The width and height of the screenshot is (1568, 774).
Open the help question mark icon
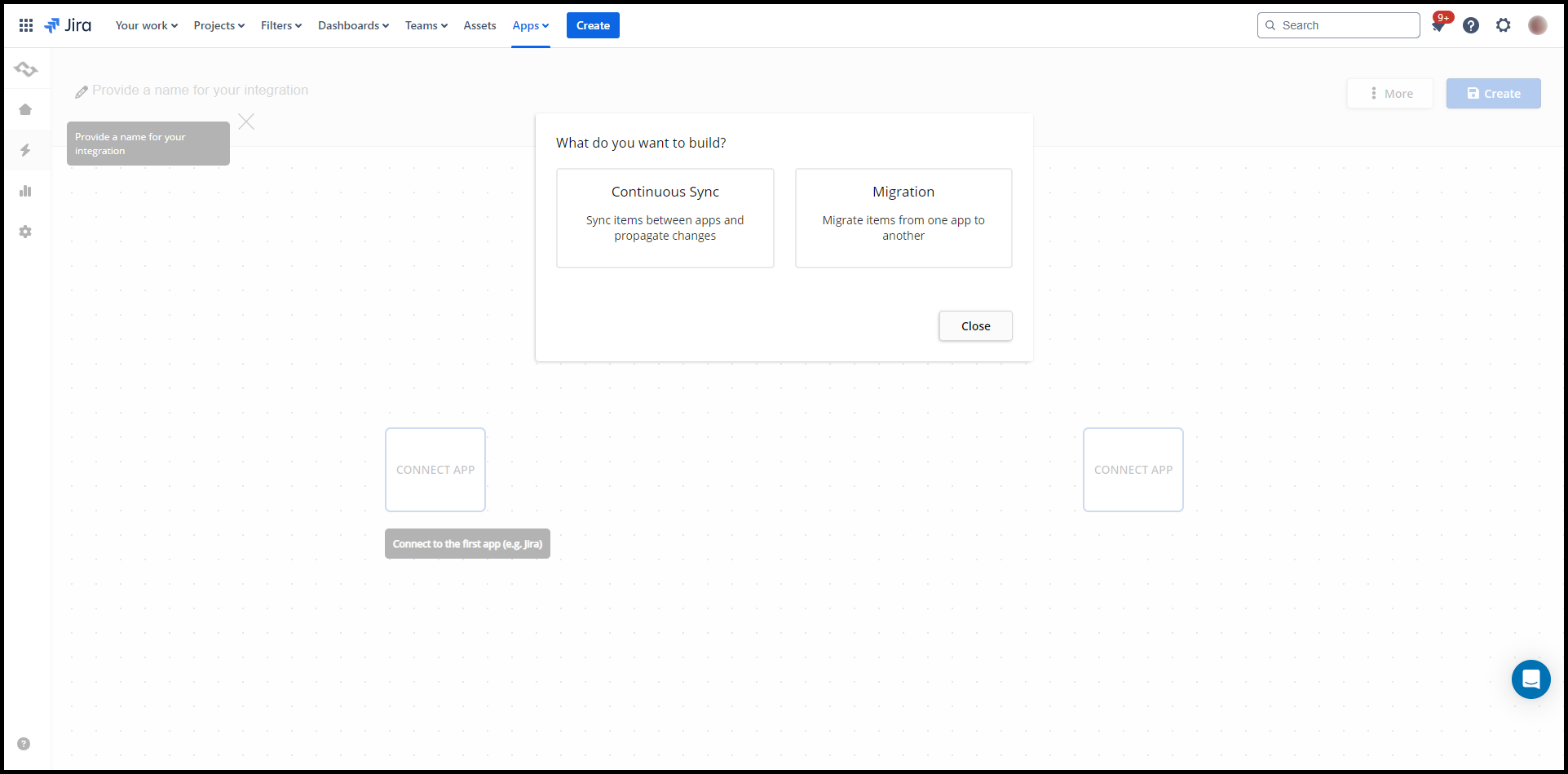pyautogui.click(x=1471, y=25)
